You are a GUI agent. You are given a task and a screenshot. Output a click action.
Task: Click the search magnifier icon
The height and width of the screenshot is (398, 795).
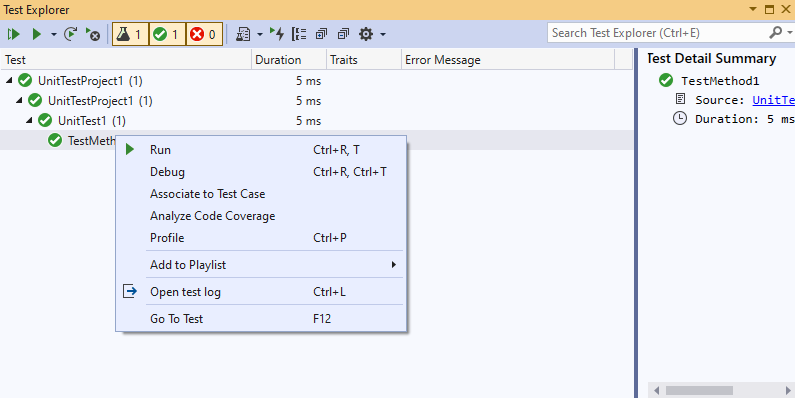(775, 32)
